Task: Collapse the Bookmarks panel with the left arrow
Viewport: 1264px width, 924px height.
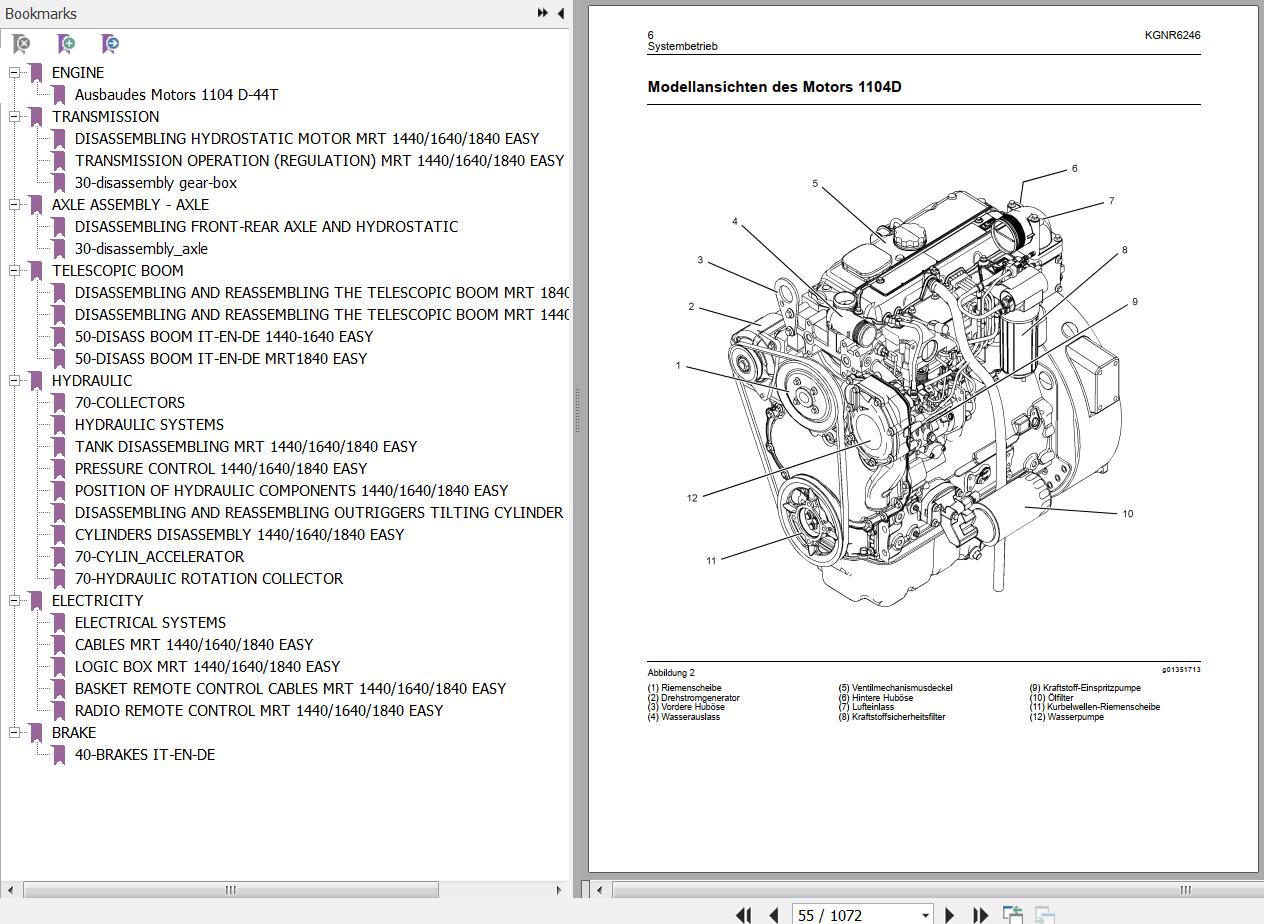Action: (x=560, y=13)
